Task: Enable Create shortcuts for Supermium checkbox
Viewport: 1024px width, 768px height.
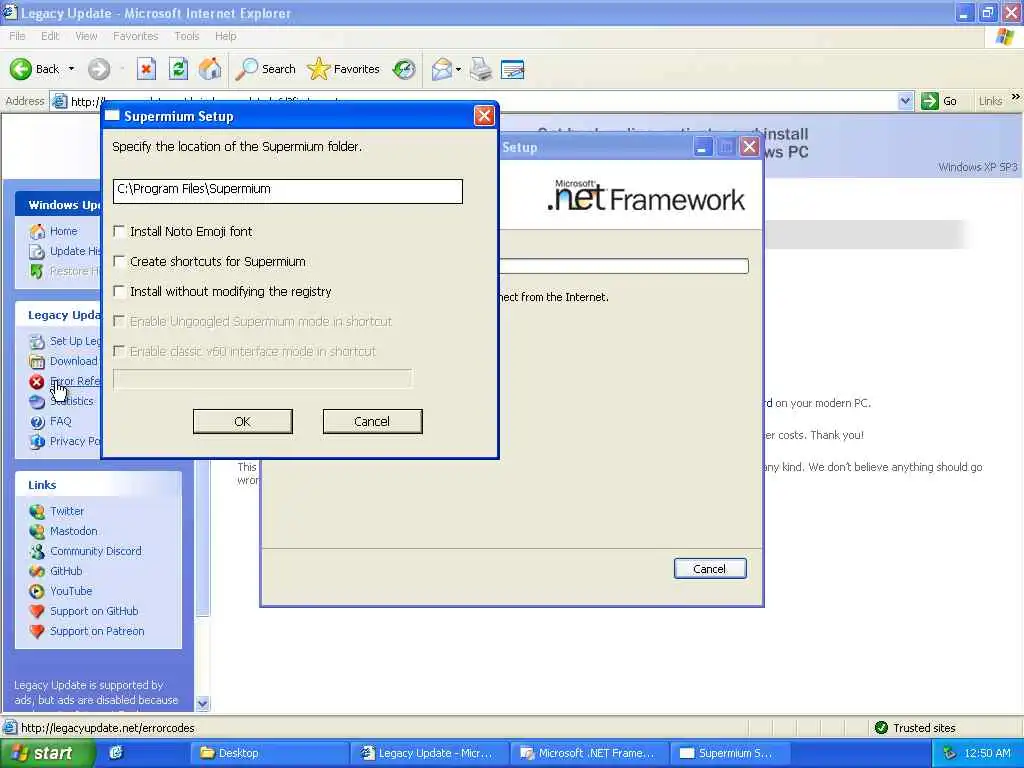Action: [120, 261]
